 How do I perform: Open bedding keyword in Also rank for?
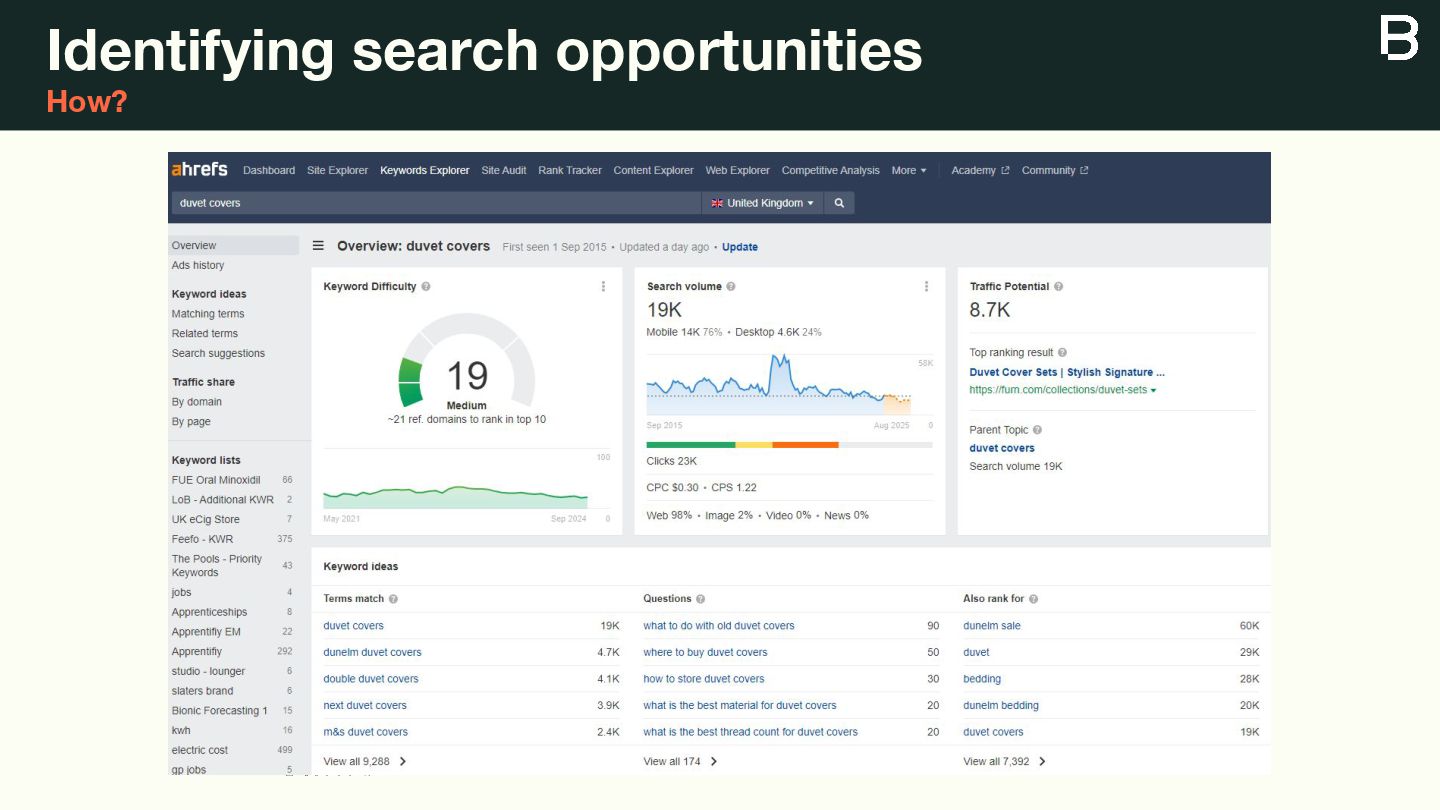coord(982,679)
